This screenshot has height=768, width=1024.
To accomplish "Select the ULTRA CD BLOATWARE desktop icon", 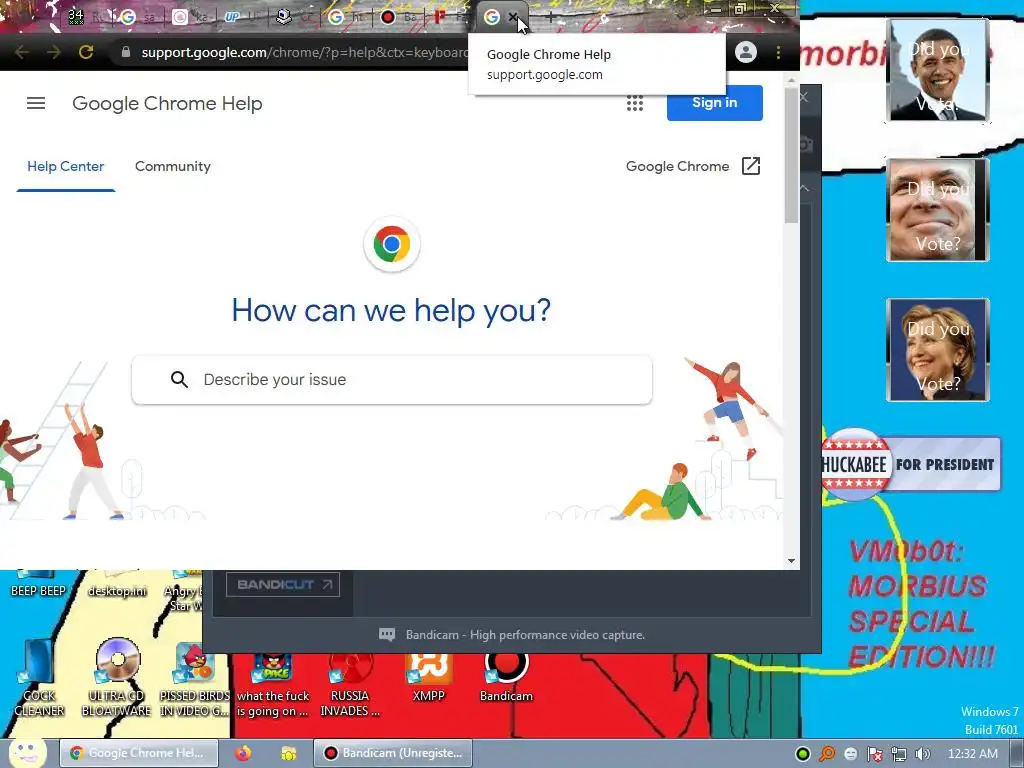I will tap(117, 678).
